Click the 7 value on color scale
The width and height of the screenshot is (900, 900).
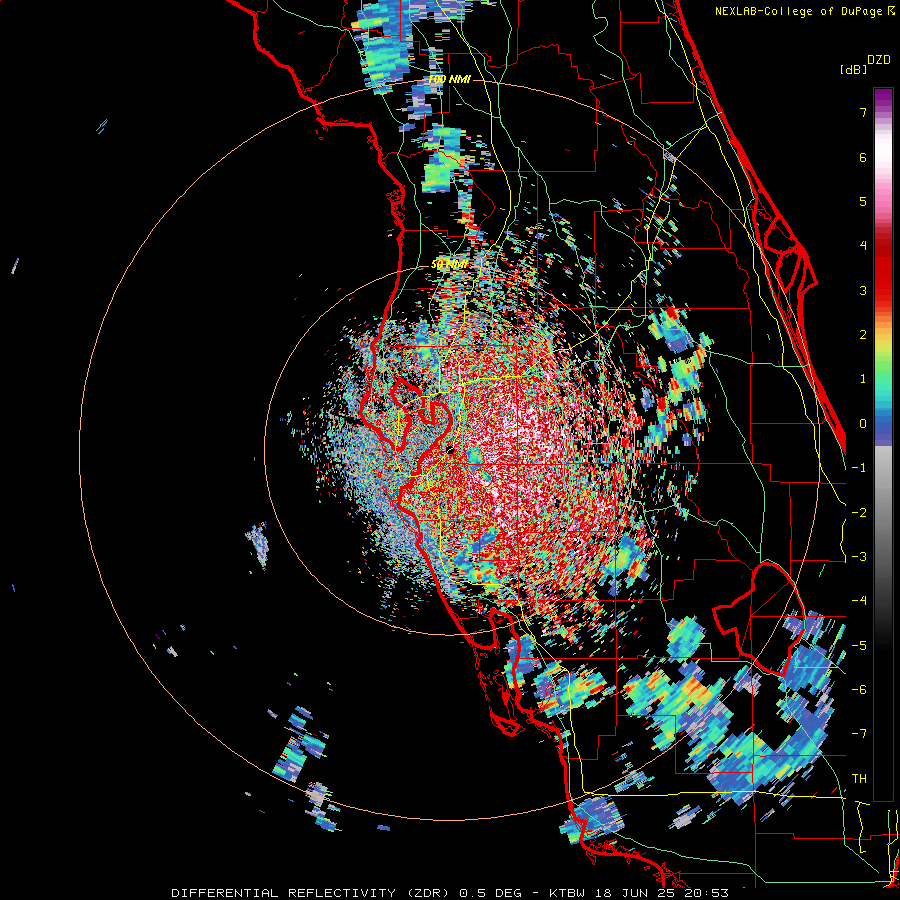pos(863,112)
